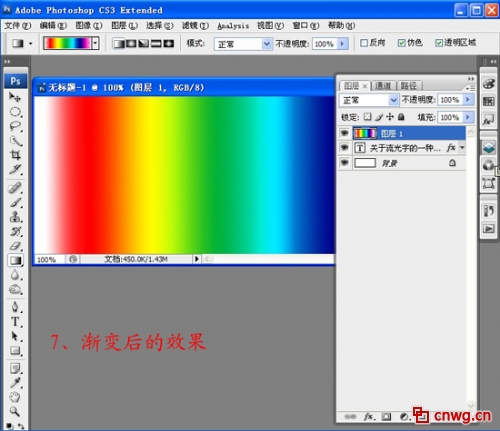The width and height of the screenshot is (500, 431).
Task: Click the gradient preview swatch
Action: click(x=68, y=43)
